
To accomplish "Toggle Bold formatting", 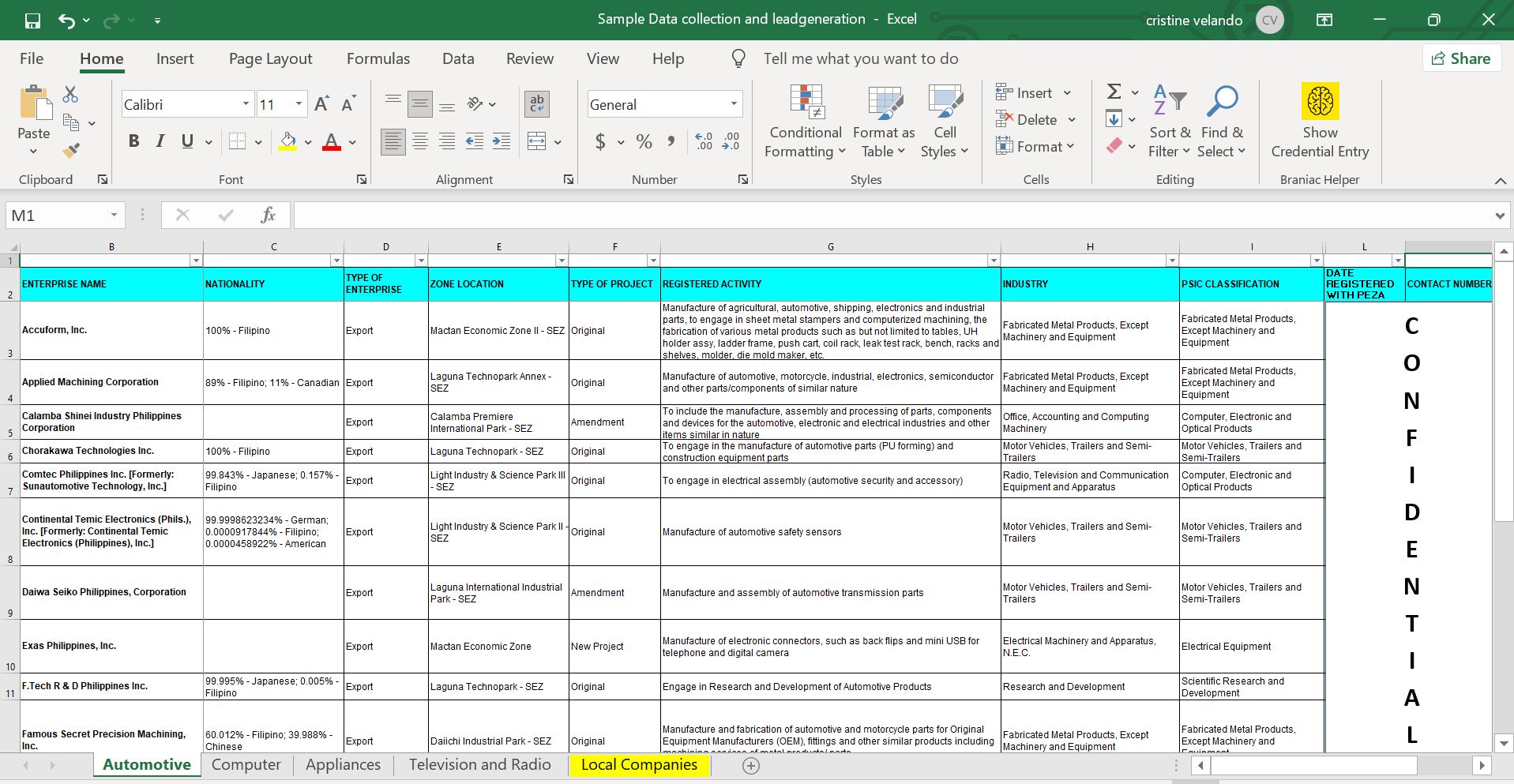I will pos(133,141).
